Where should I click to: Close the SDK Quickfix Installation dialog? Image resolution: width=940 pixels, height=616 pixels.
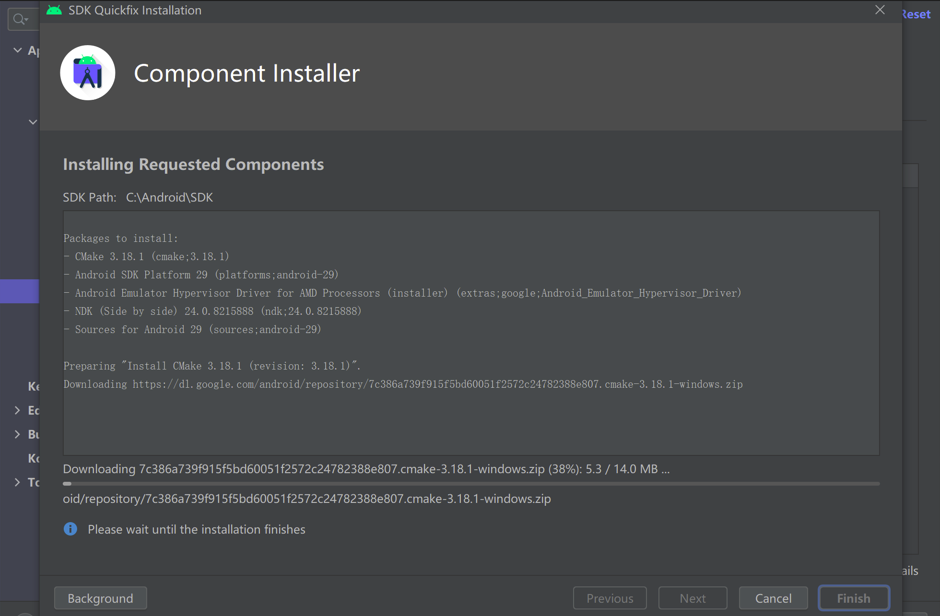tap(880, 10)
